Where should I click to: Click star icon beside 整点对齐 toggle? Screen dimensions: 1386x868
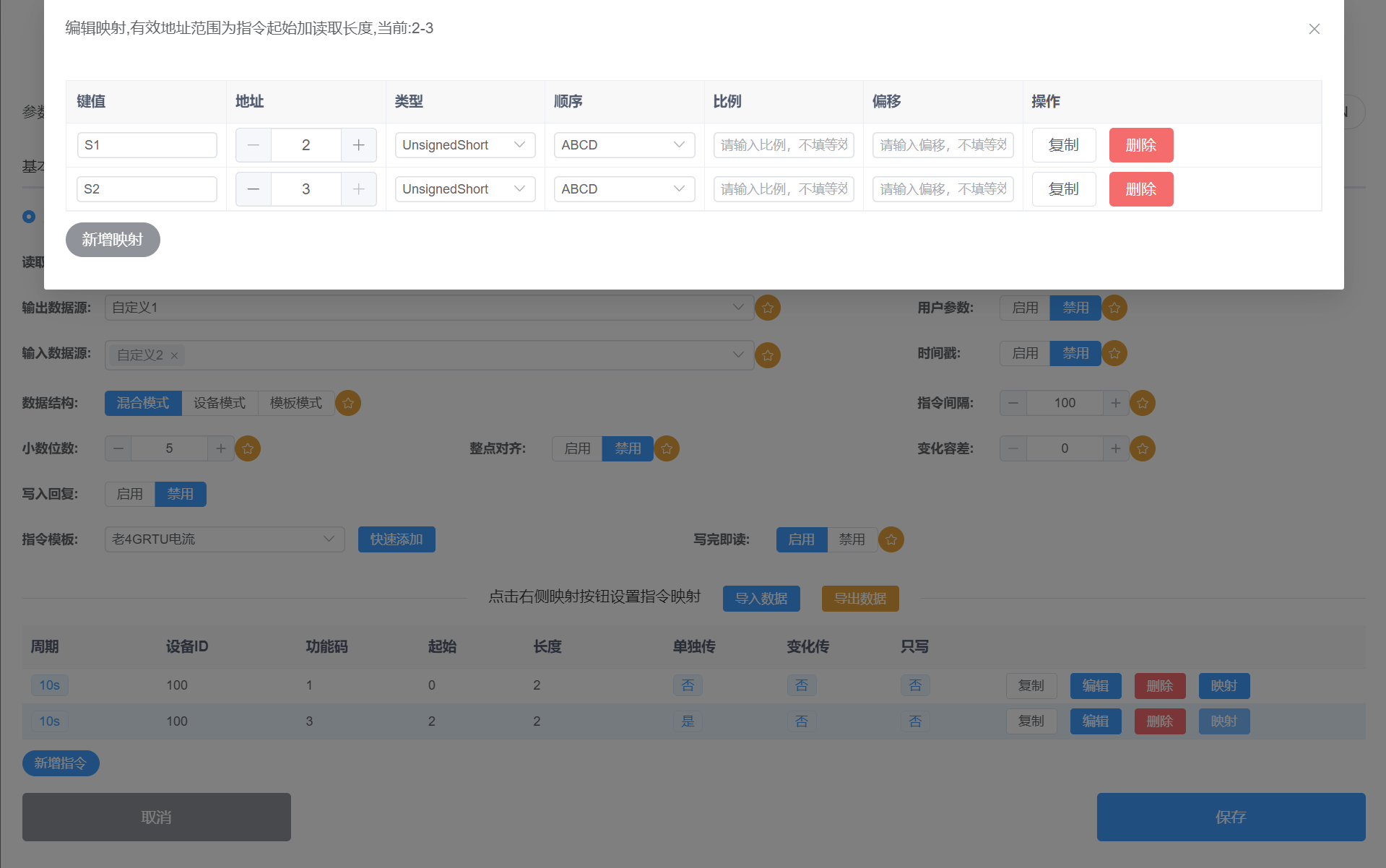(x=667, y=448)
